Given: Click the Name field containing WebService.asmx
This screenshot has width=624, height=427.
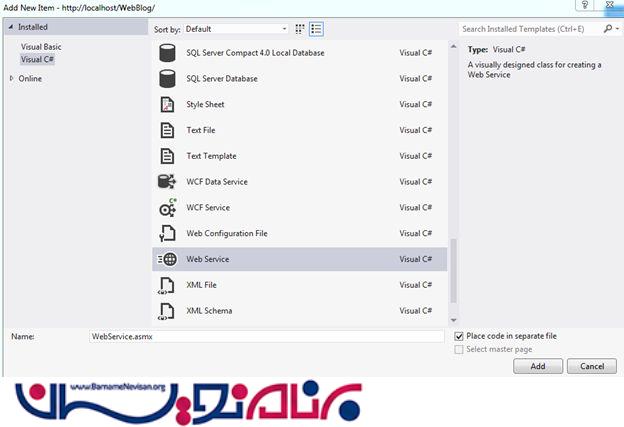Looking at the screenshot, I should (265, 337).
